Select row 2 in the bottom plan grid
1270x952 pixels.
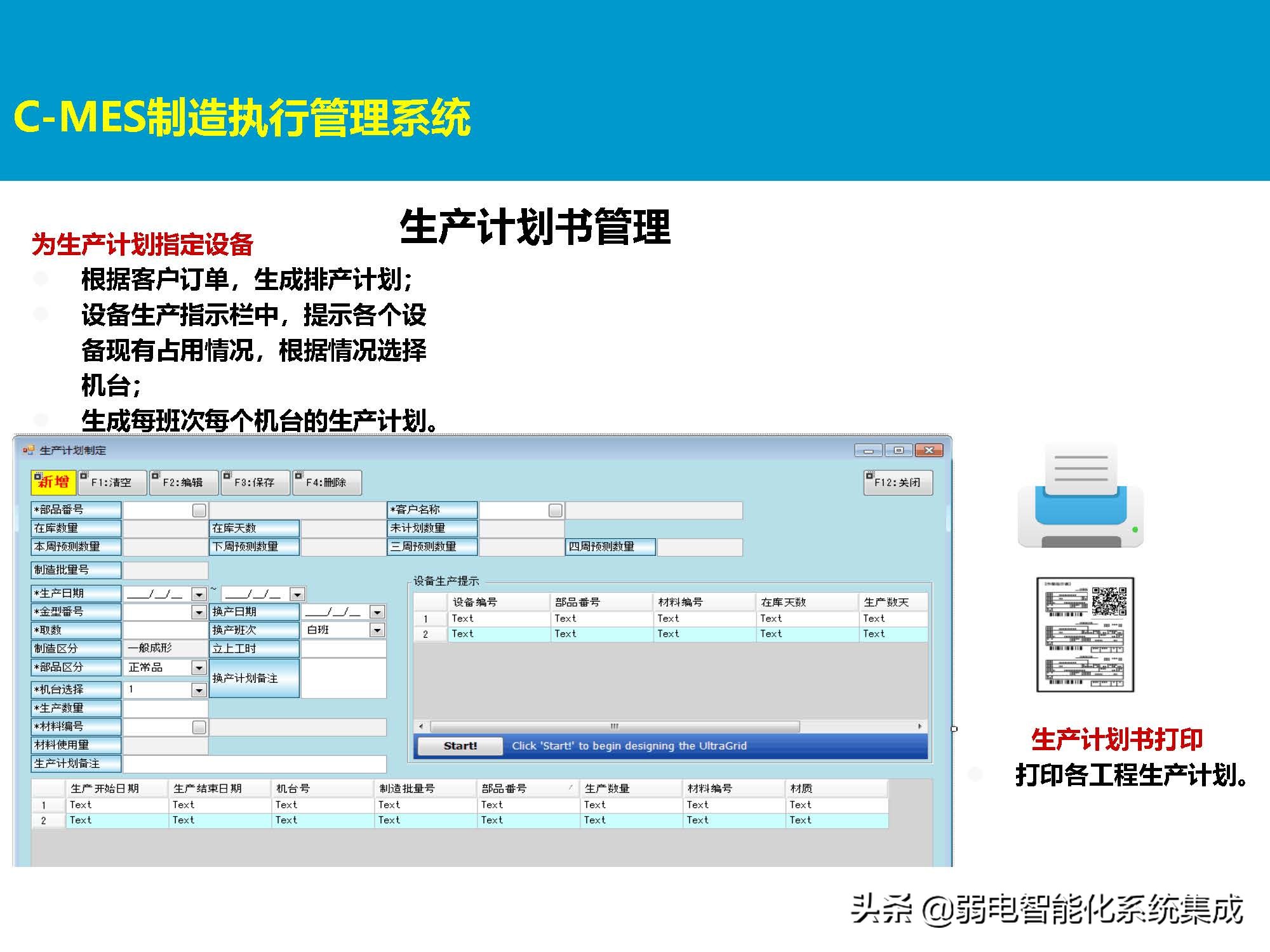[x=460, y=820]
